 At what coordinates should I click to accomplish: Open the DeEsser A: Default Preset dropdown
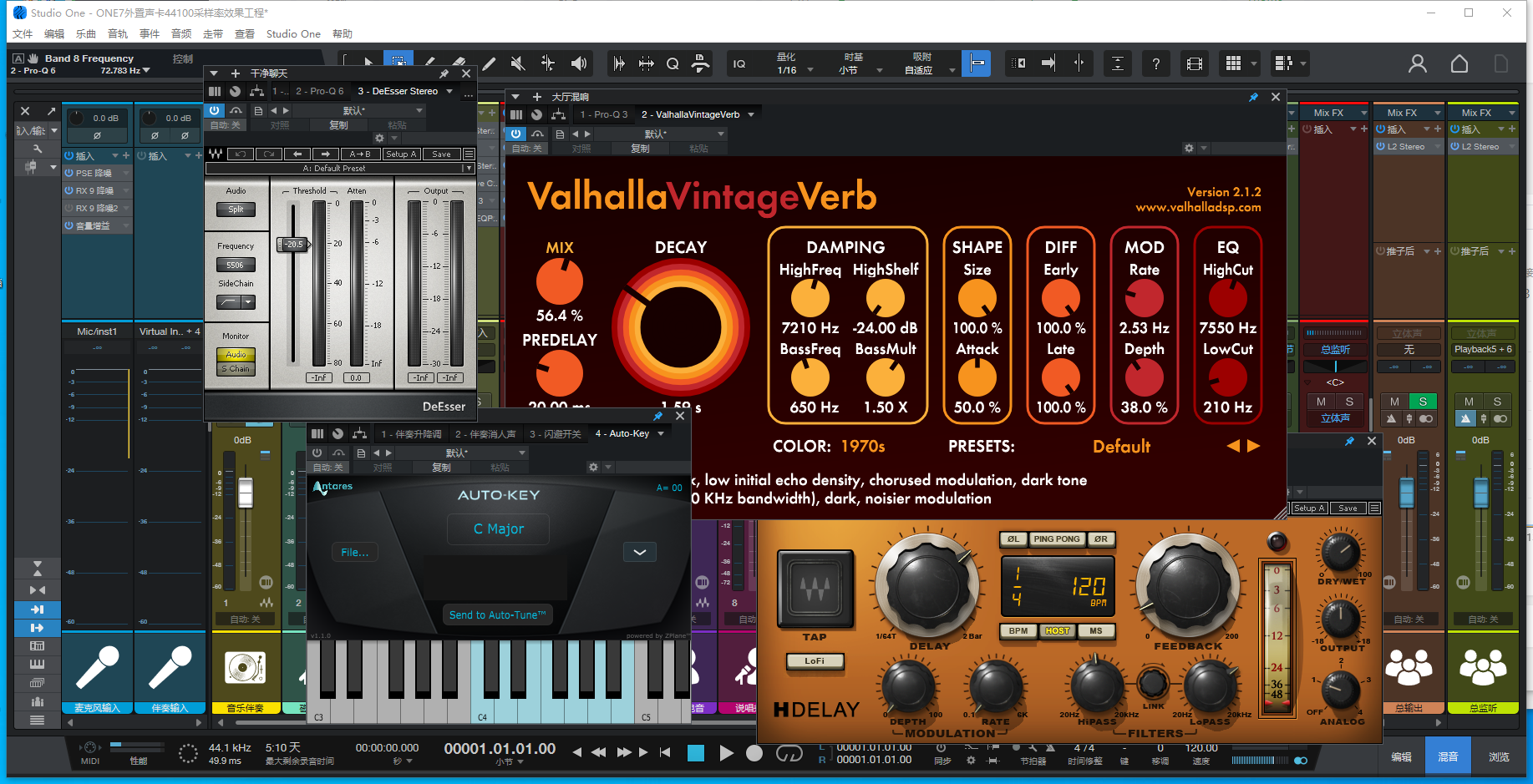tap(340, 168)
